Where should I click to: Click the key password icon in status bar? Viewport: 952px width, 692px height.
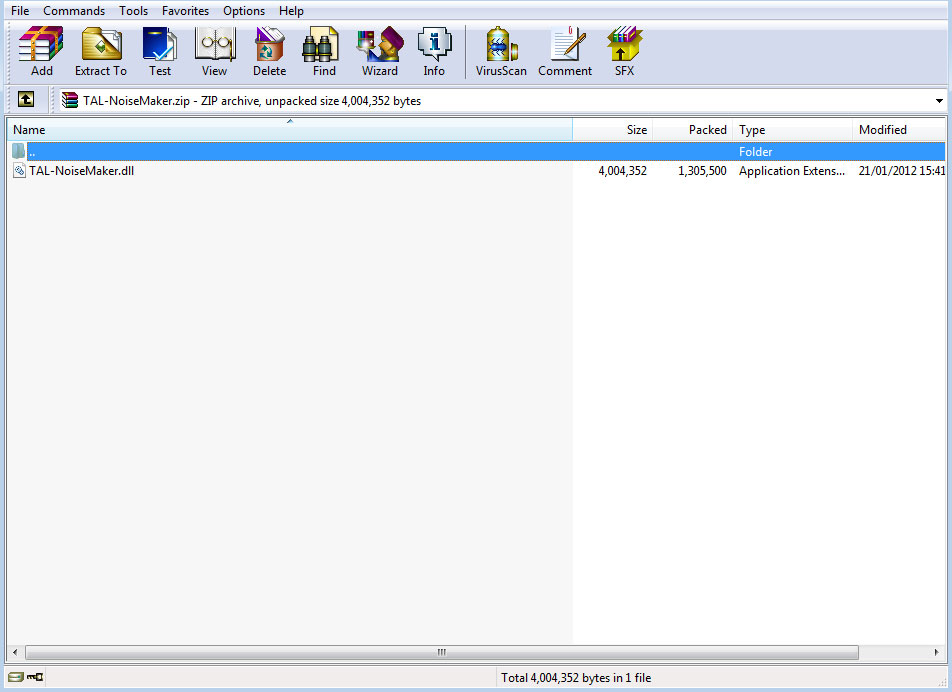[x=35, y=677]
